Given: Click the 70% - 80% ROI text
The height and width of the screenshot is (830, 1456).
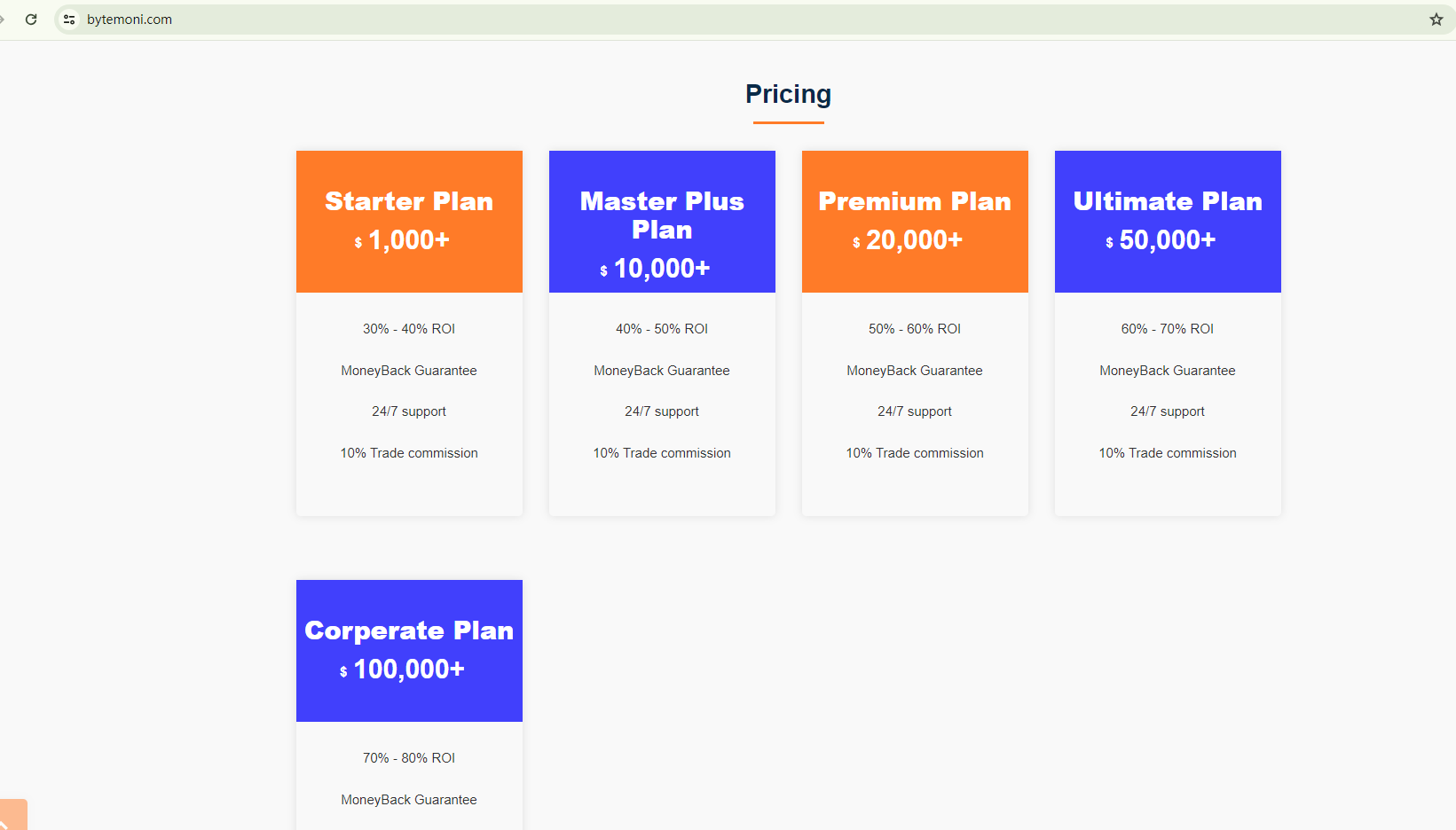Looking at the screenshot, I should (409, 758).
